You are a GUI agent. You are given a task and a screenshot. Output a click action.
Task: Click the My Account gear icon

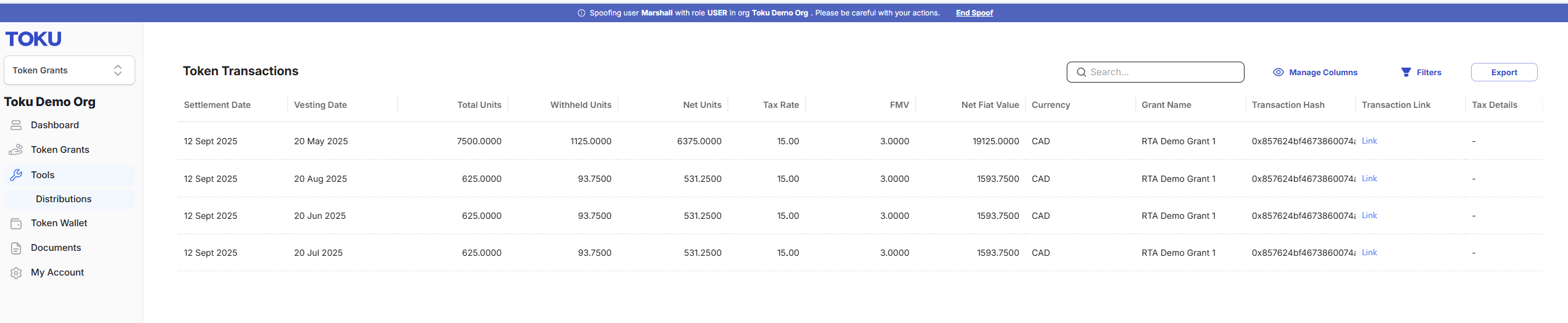16,272
